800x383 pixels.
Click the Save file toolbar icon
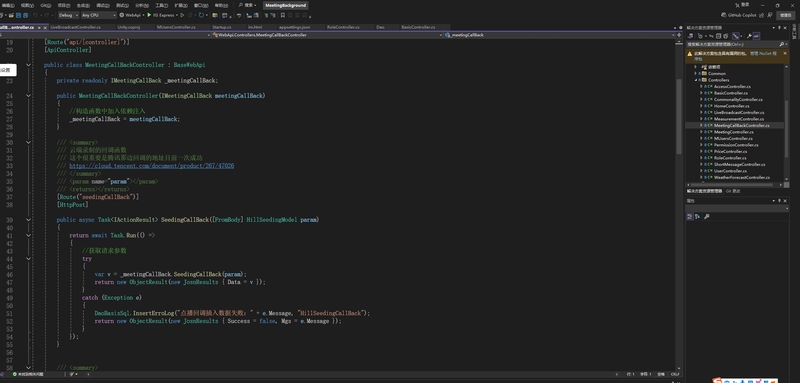(18, 15)
